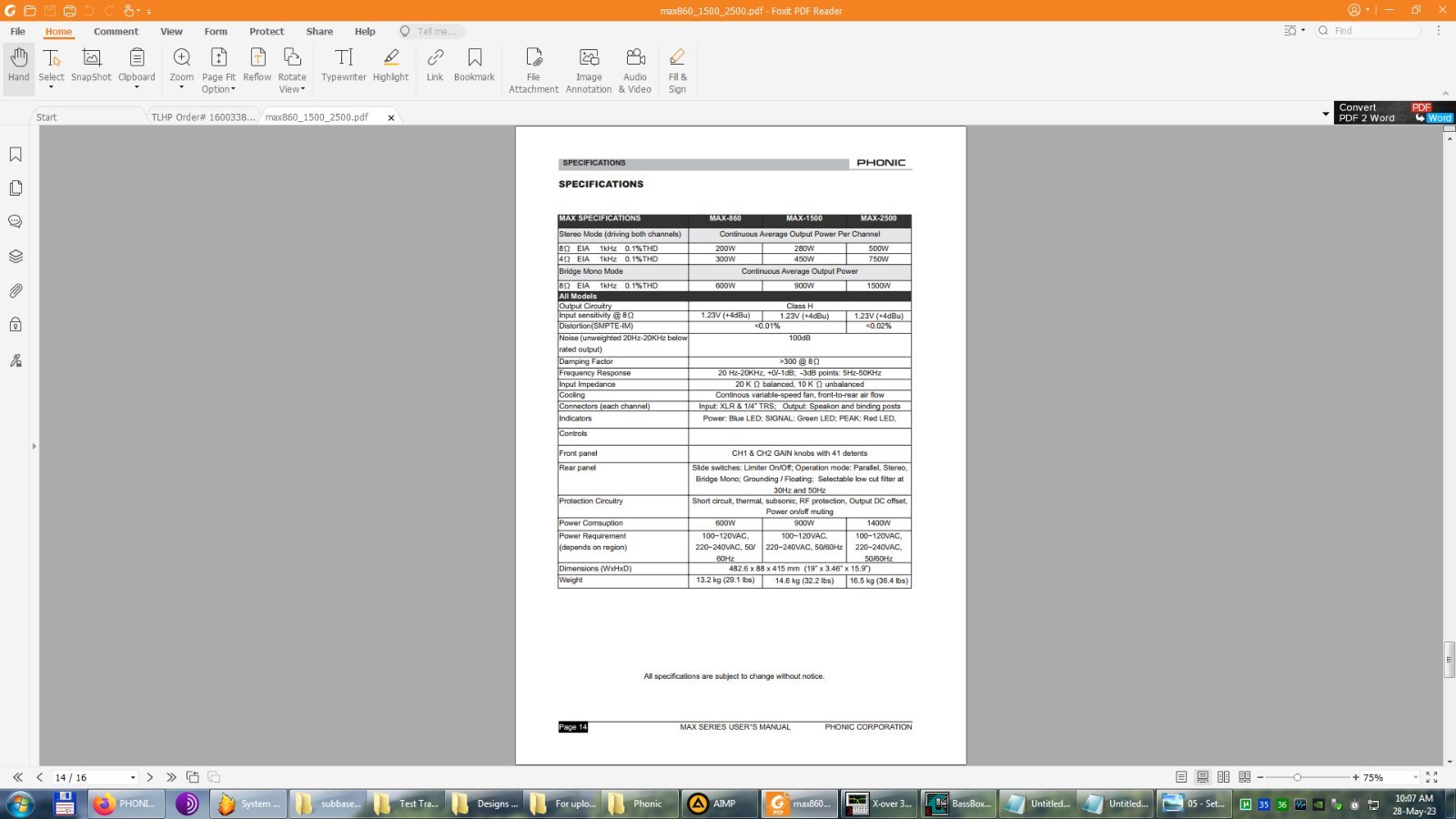
Task: Switch to the Protect ribbon tab
Action: coord(267,31)
